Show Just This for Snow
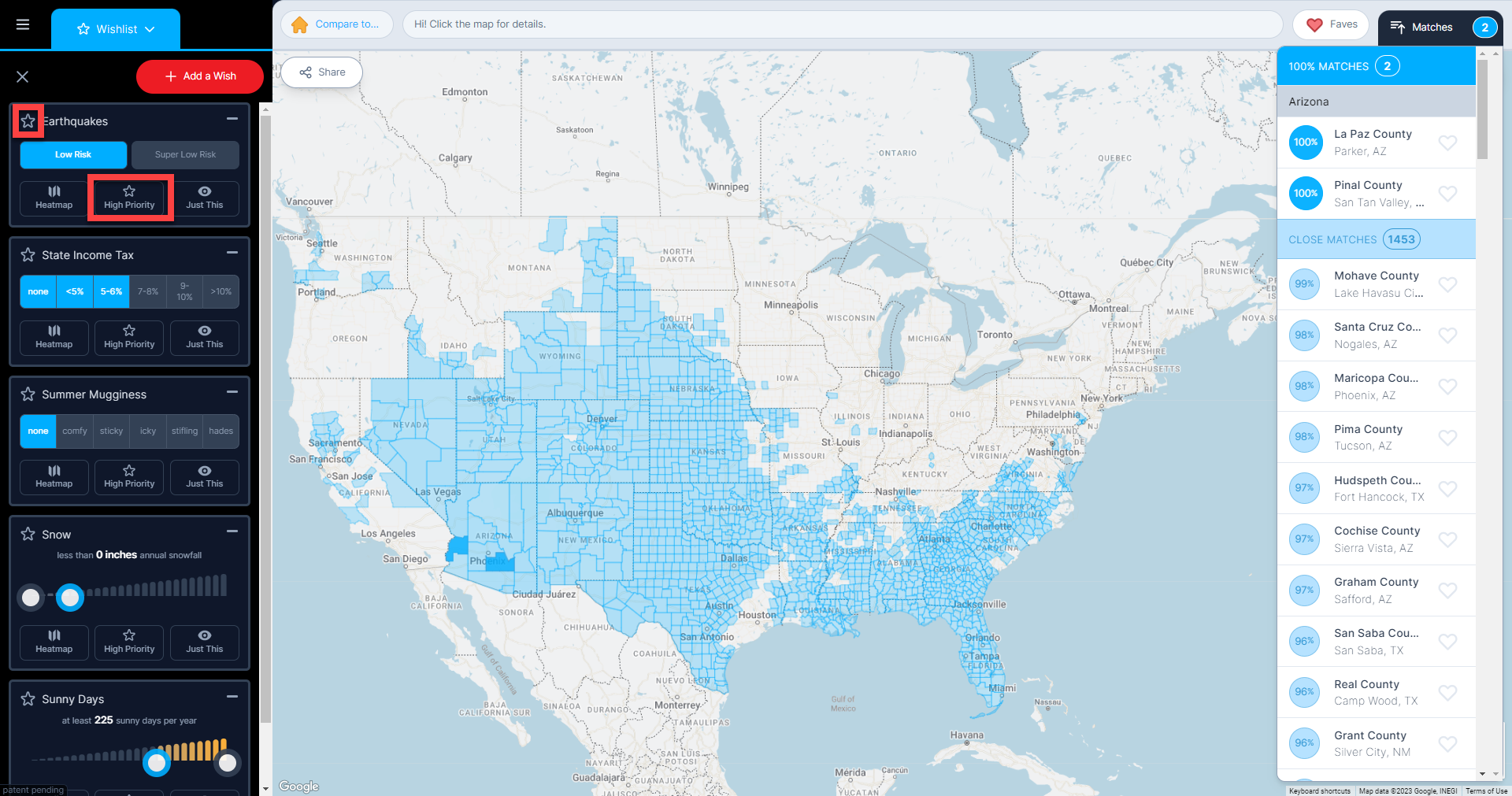 tap(205, 642)
